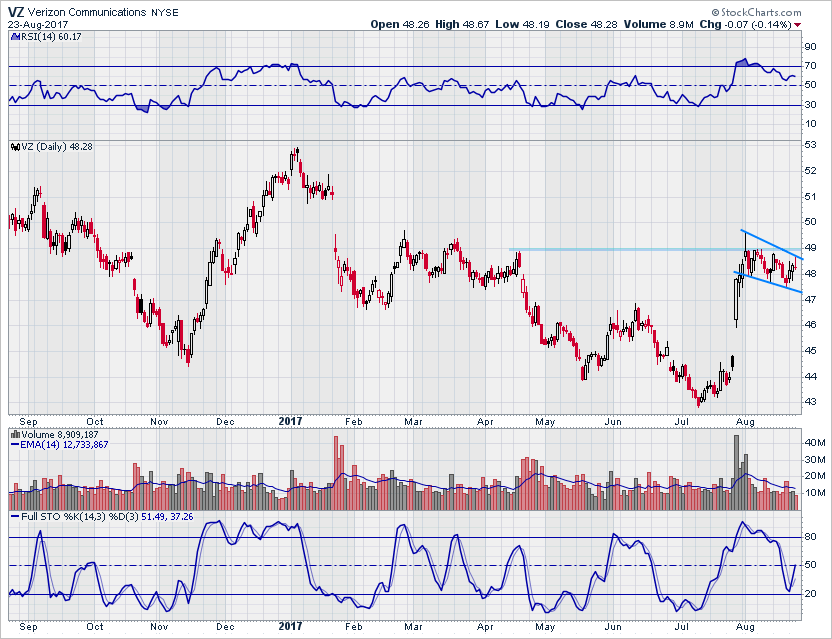Click the volume bars icon beside Volume label
The width and height of the screenshot is (832, 639).
click(x=15, y=435)
